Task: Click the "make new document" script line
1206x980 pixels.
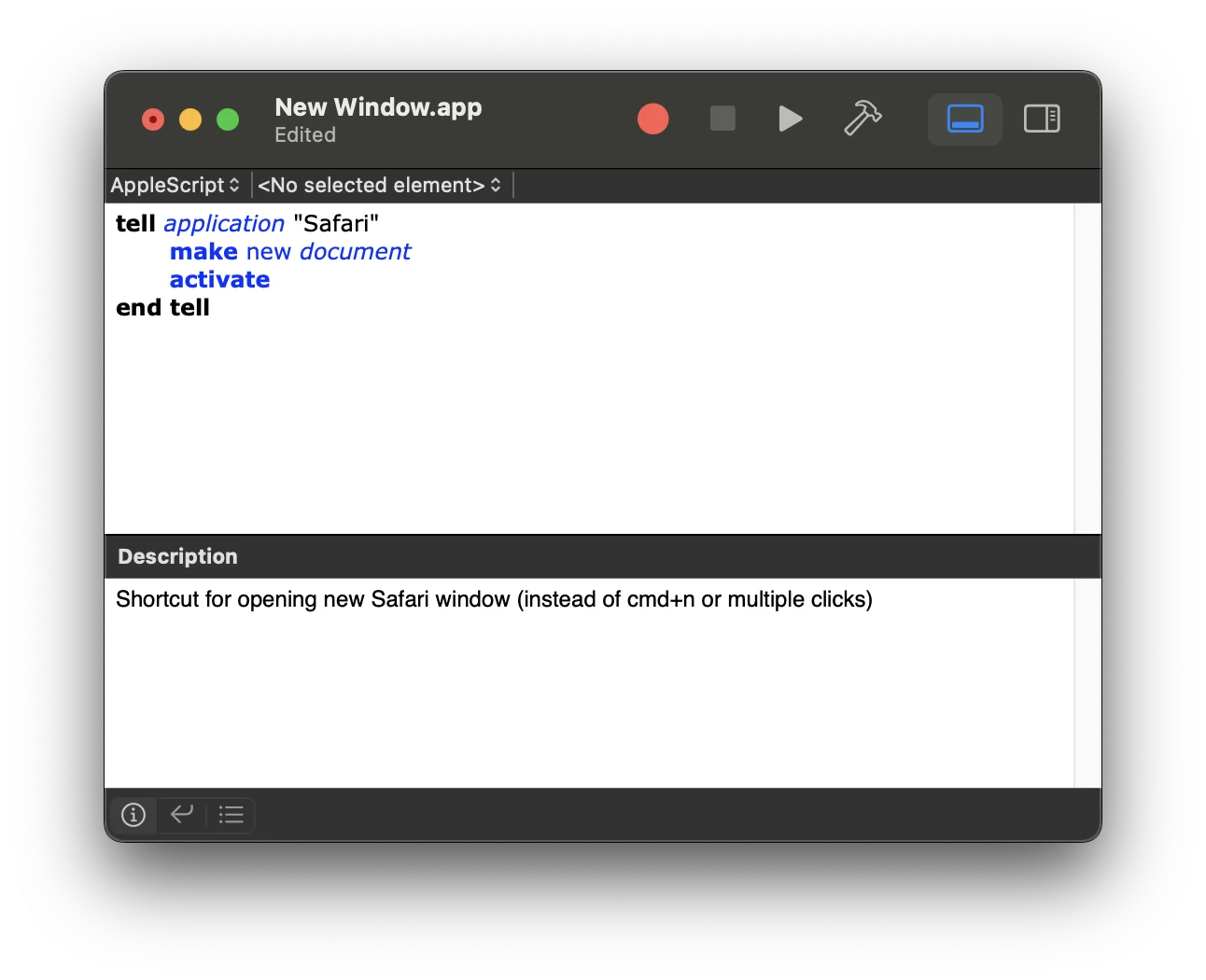Action: tap(290, 252)
